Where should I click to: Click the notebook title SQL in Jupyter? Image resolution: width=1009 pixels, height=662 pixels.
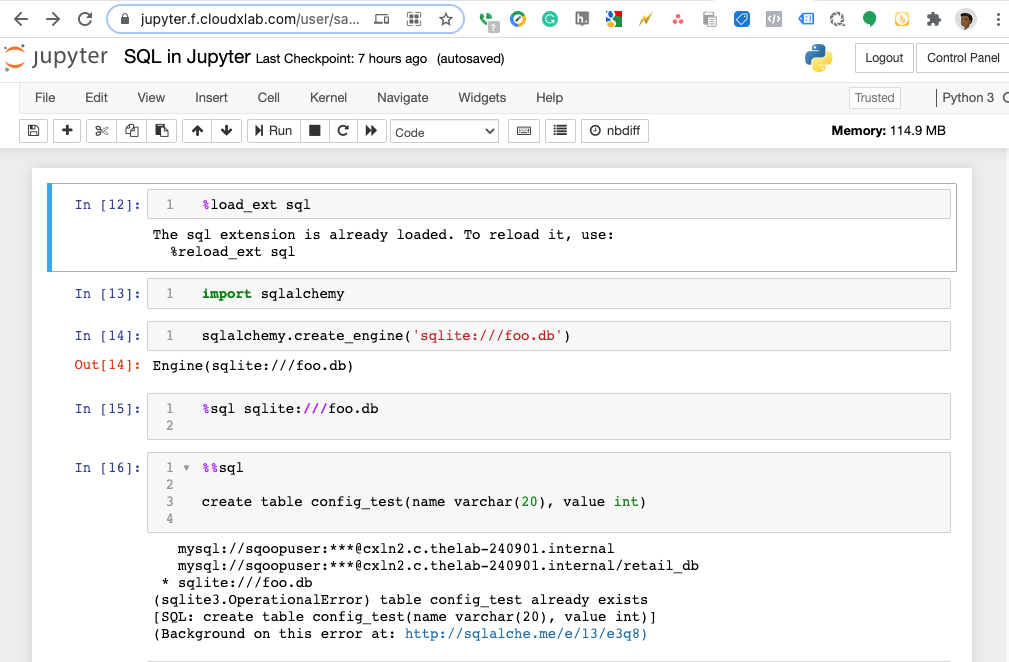187,57
